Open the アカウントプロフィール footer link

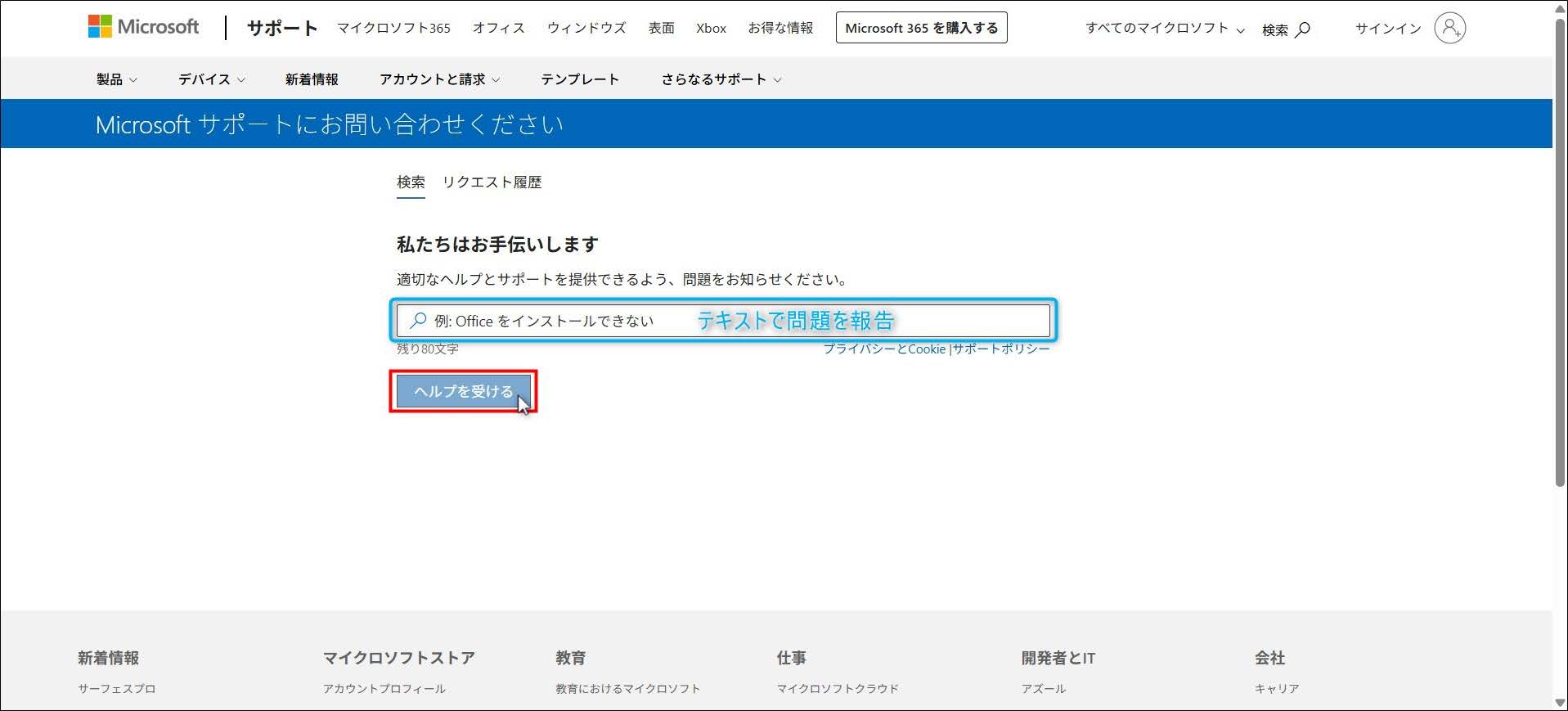pyautogui.click(x=384, y=689)
